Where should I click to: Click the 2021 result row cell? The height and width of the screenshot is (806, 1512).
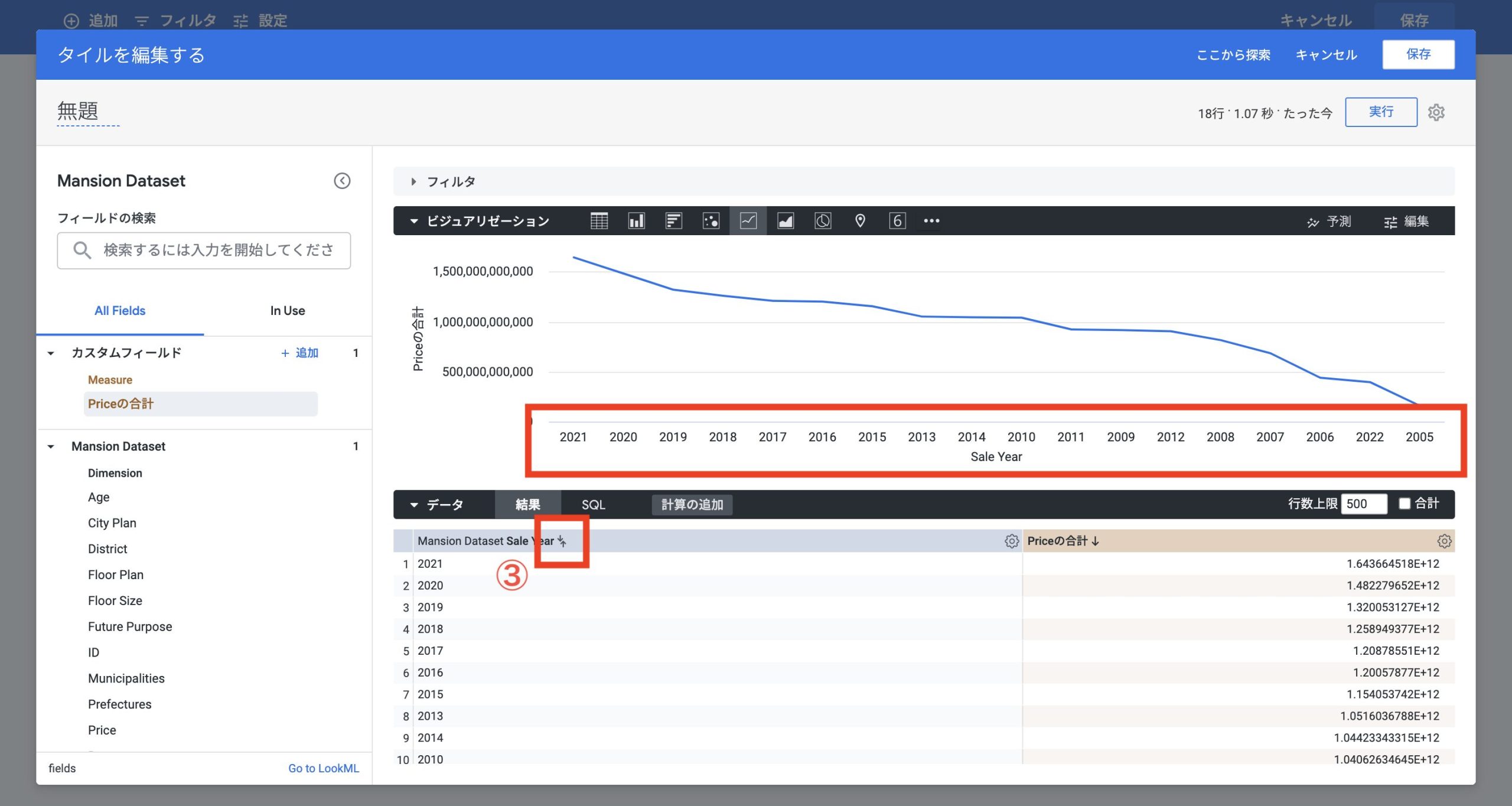click(x=718, y=564)
